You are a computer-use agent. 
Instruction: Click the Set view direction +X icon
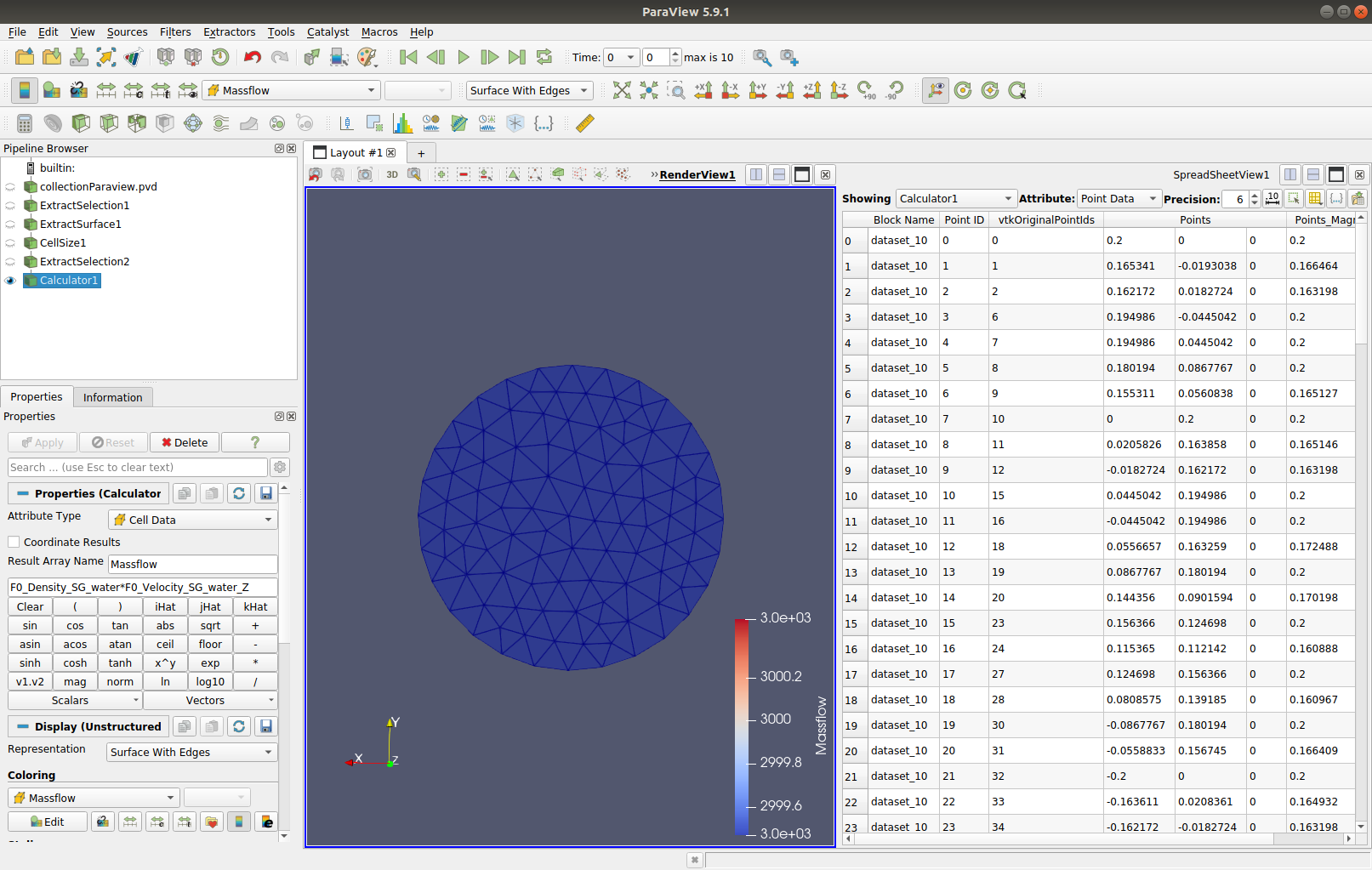point(703,90)
